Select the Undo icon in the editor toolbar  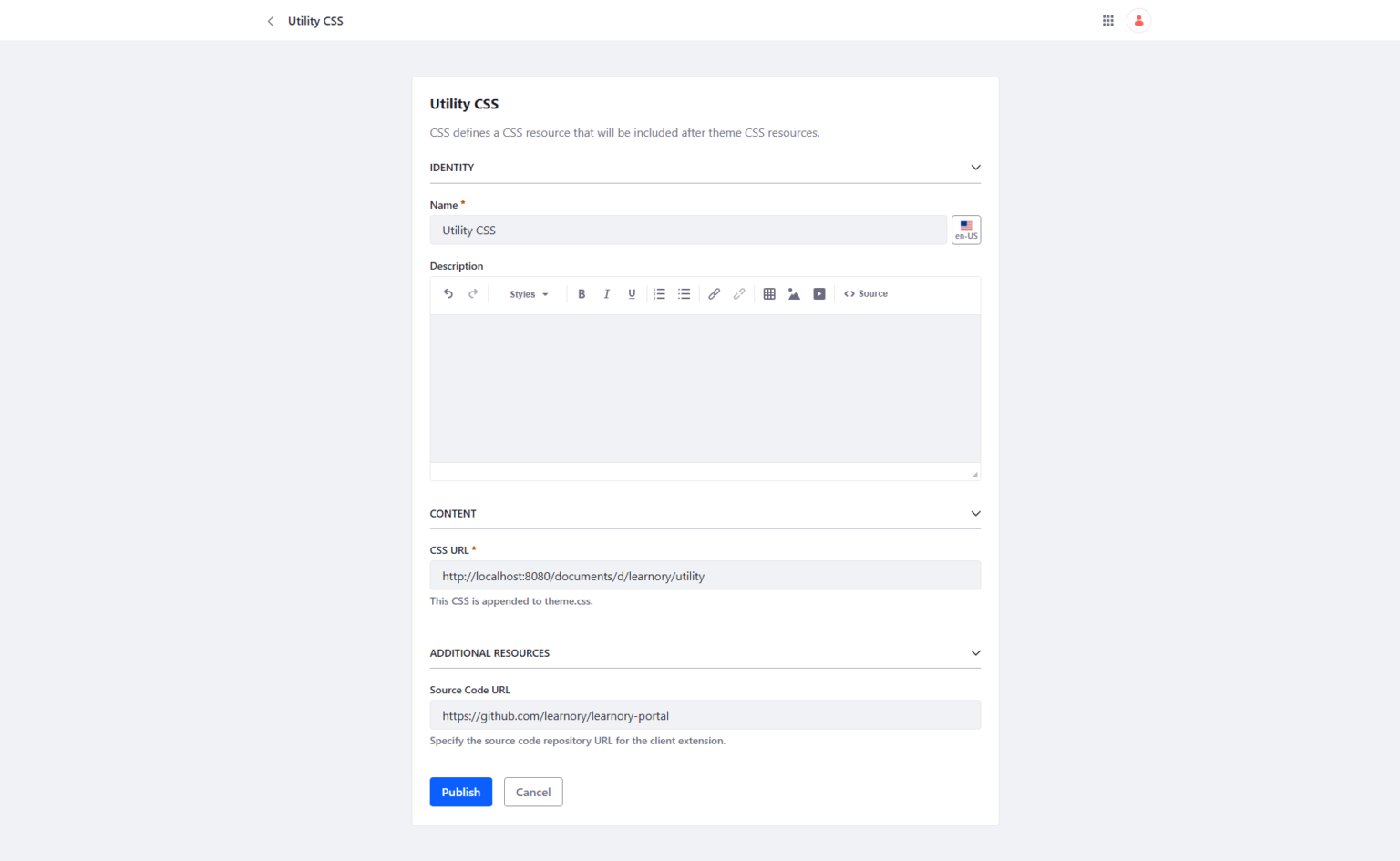click(x=448, y=293)
